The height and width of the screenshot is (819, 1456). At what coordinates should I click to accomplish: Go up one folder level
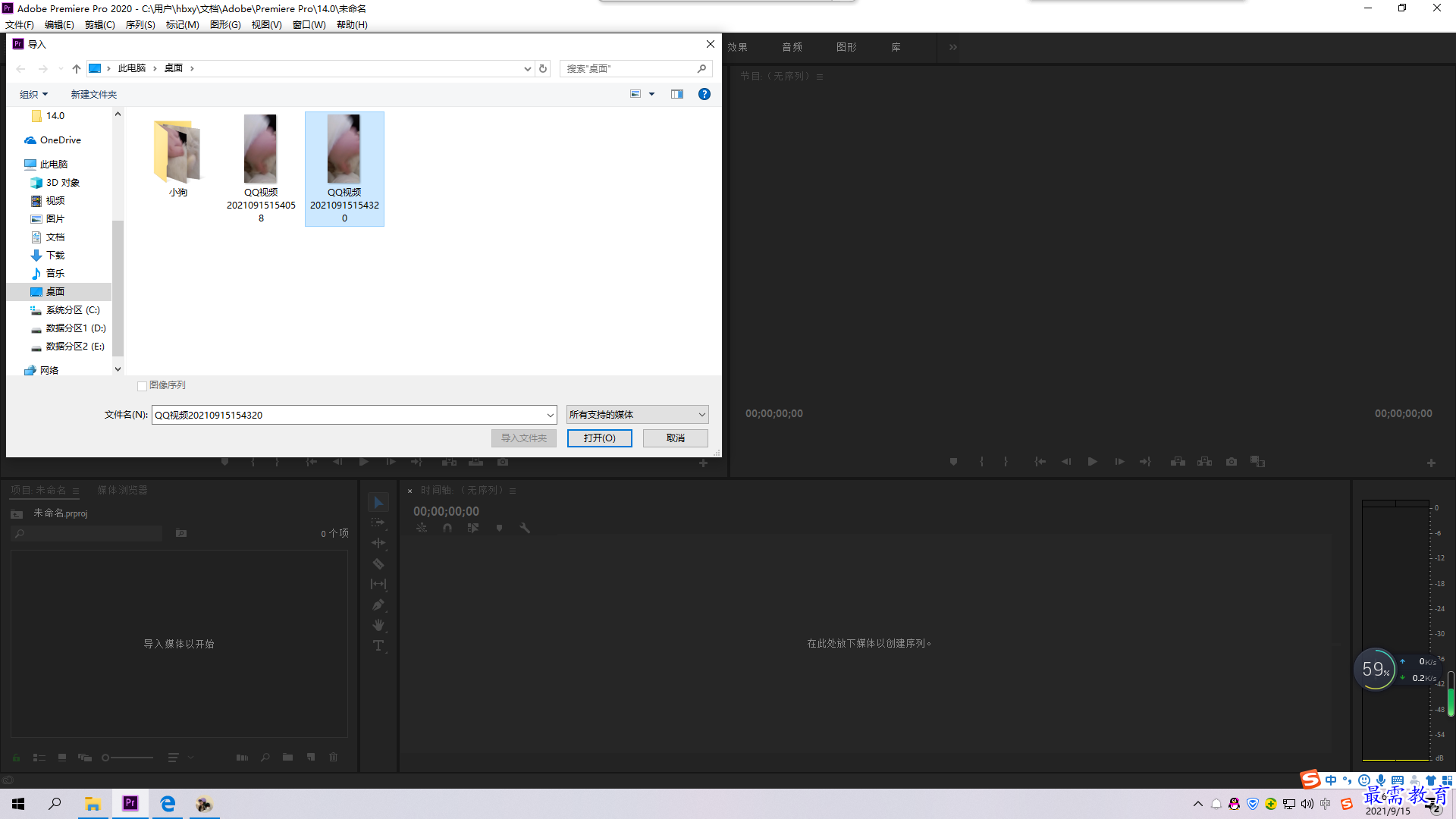click(77, 69)
